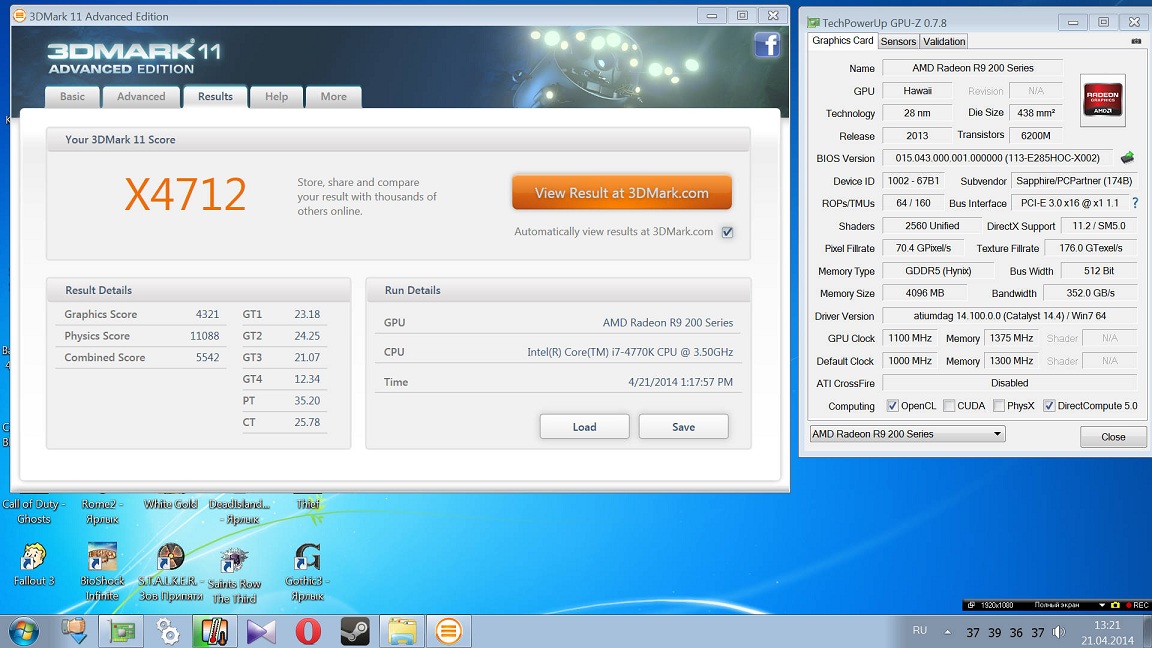
Task: Click the Radeon Graphics logo in GPU-Z
Action: pyautogui.click(x=1103, y=100)
